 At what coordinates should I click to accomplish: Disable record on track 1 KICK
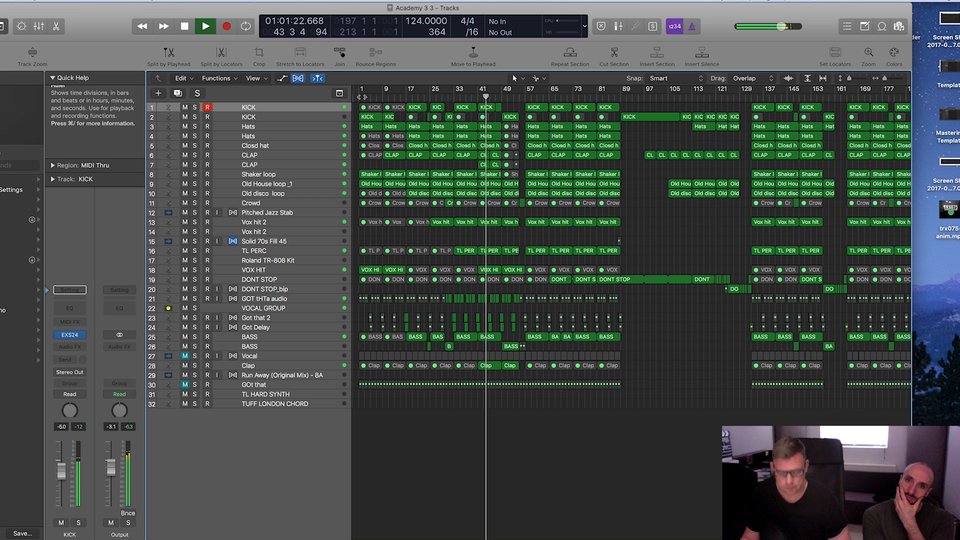[x=207, y=107]
